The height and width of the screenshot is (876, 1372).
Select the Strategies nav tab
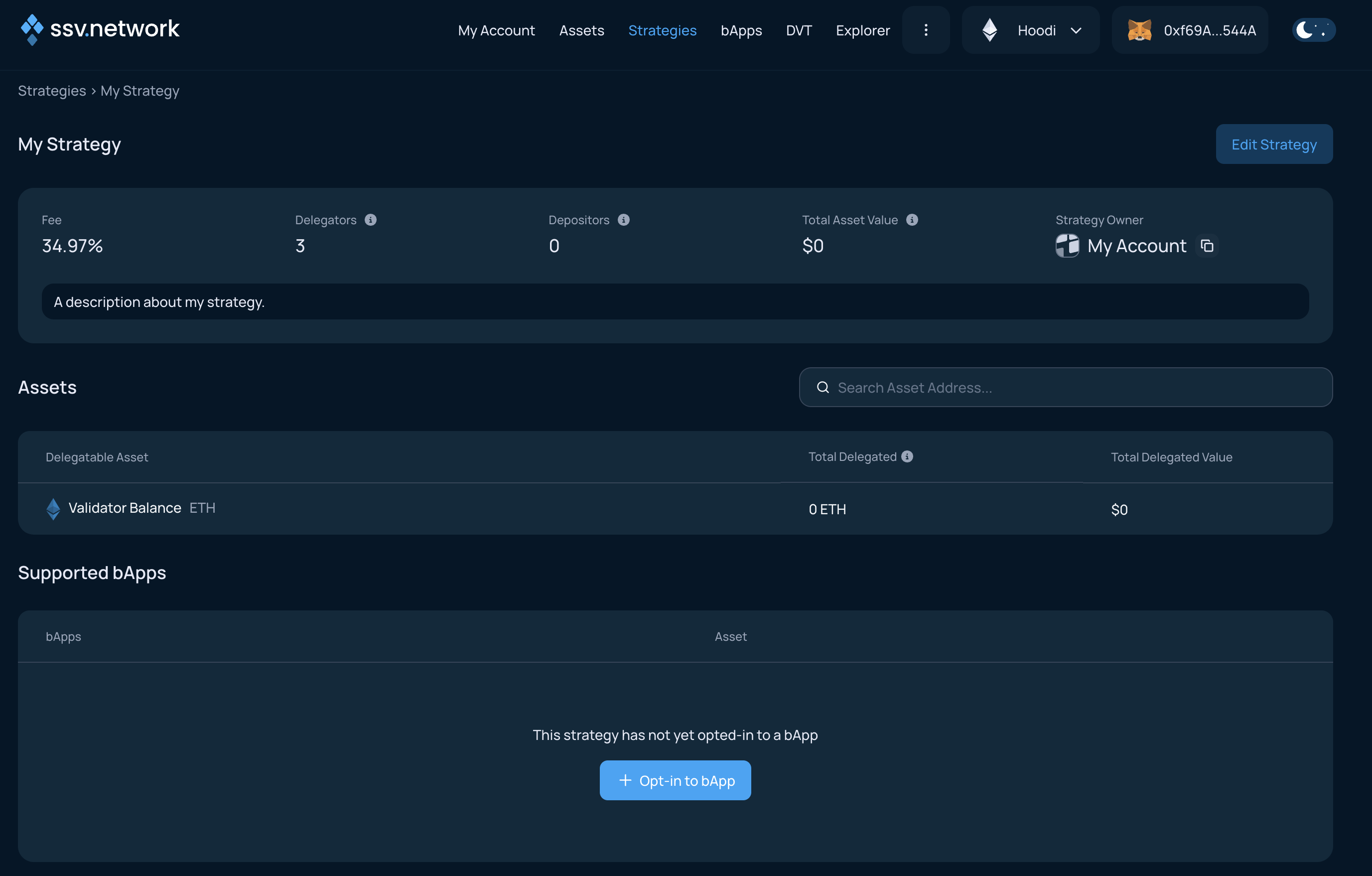pos(662,30)
